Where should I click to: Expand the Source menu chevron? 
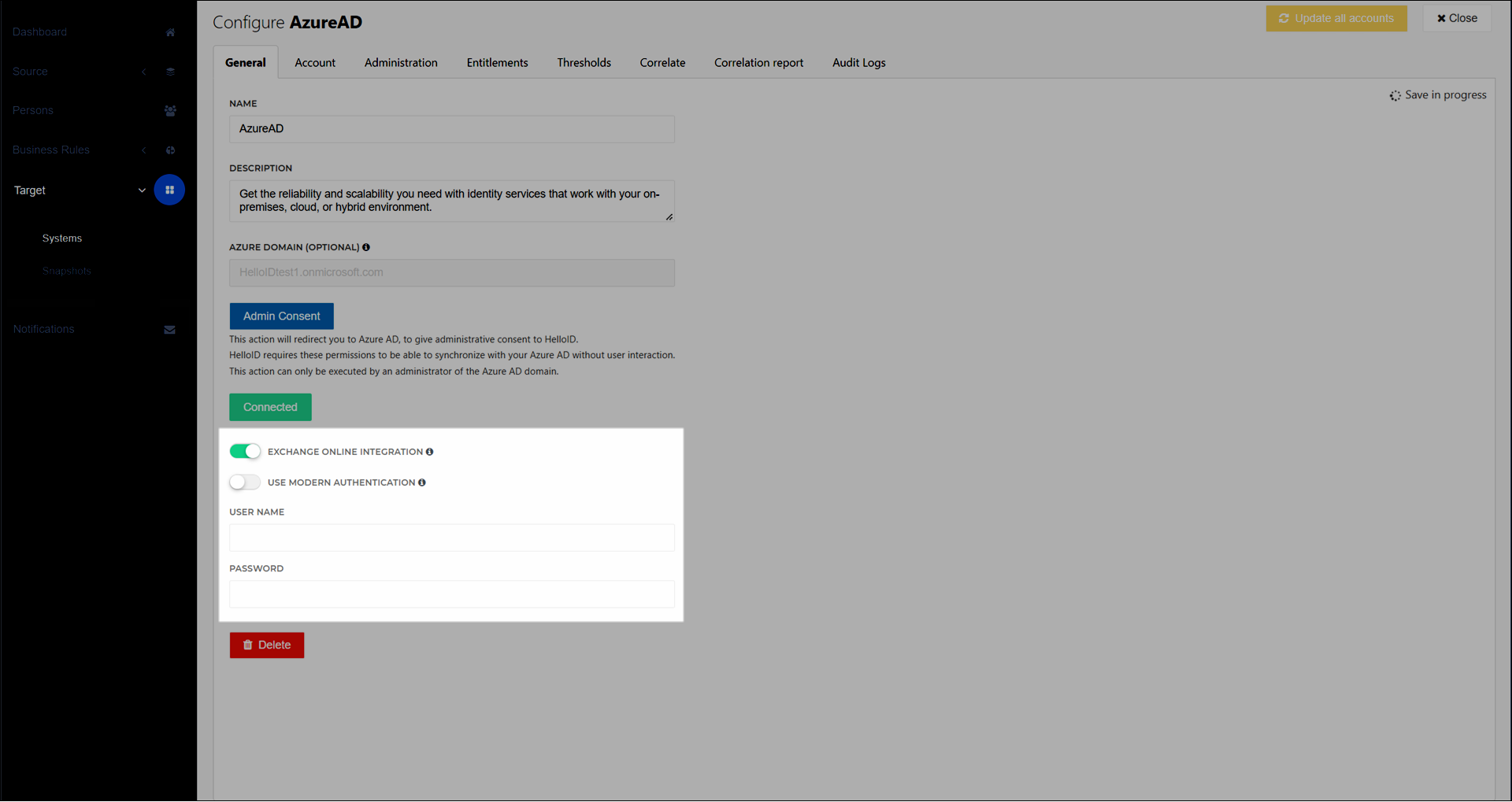click(x=144, y=72)
